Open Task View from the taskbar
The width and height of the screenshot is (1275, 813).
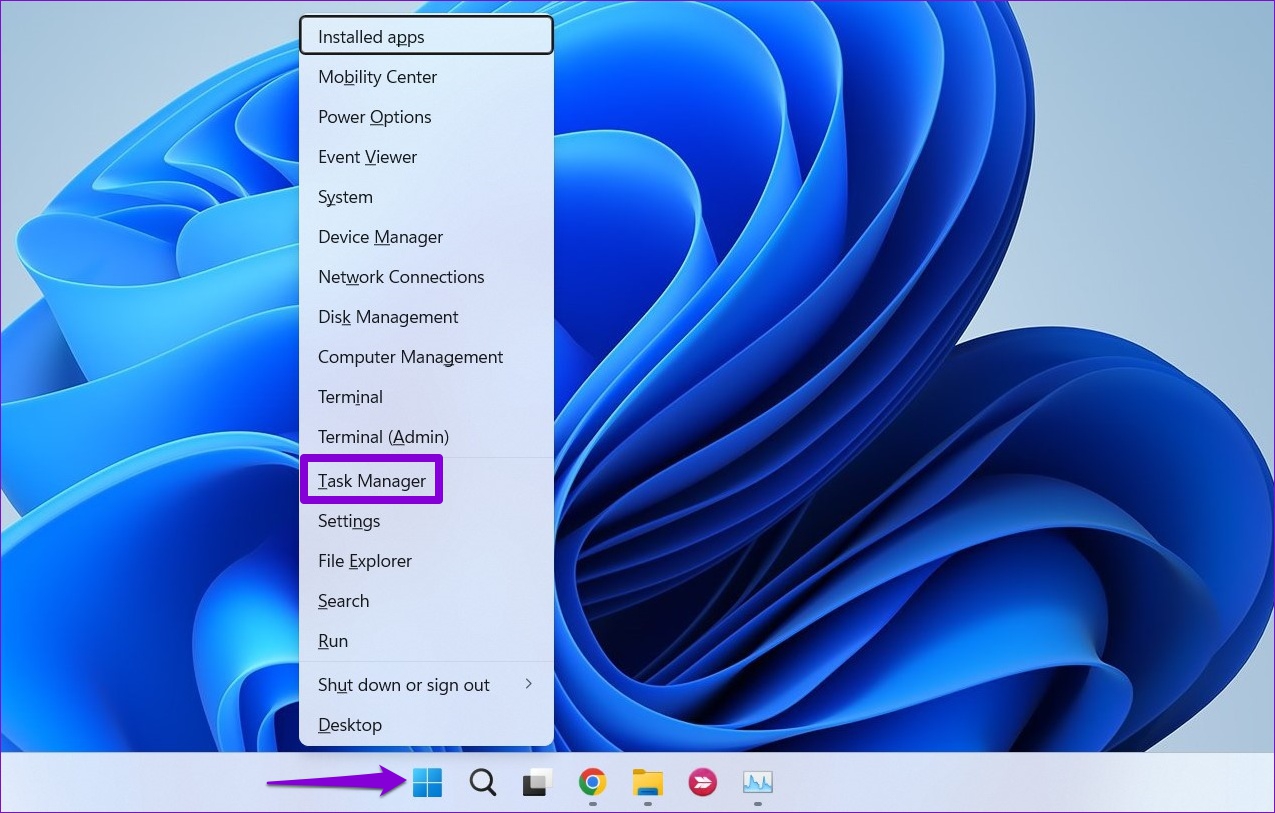point(537,783)
